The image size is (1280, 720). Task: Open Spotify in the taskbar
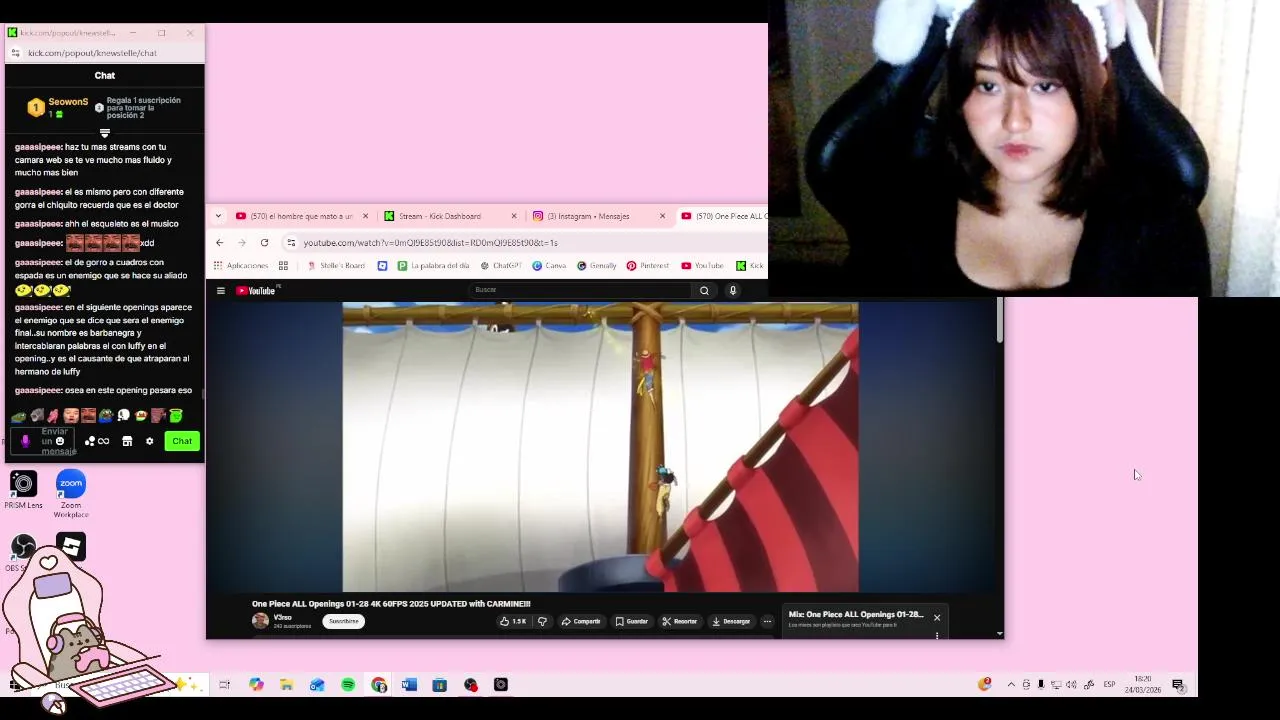coord(348,685)
